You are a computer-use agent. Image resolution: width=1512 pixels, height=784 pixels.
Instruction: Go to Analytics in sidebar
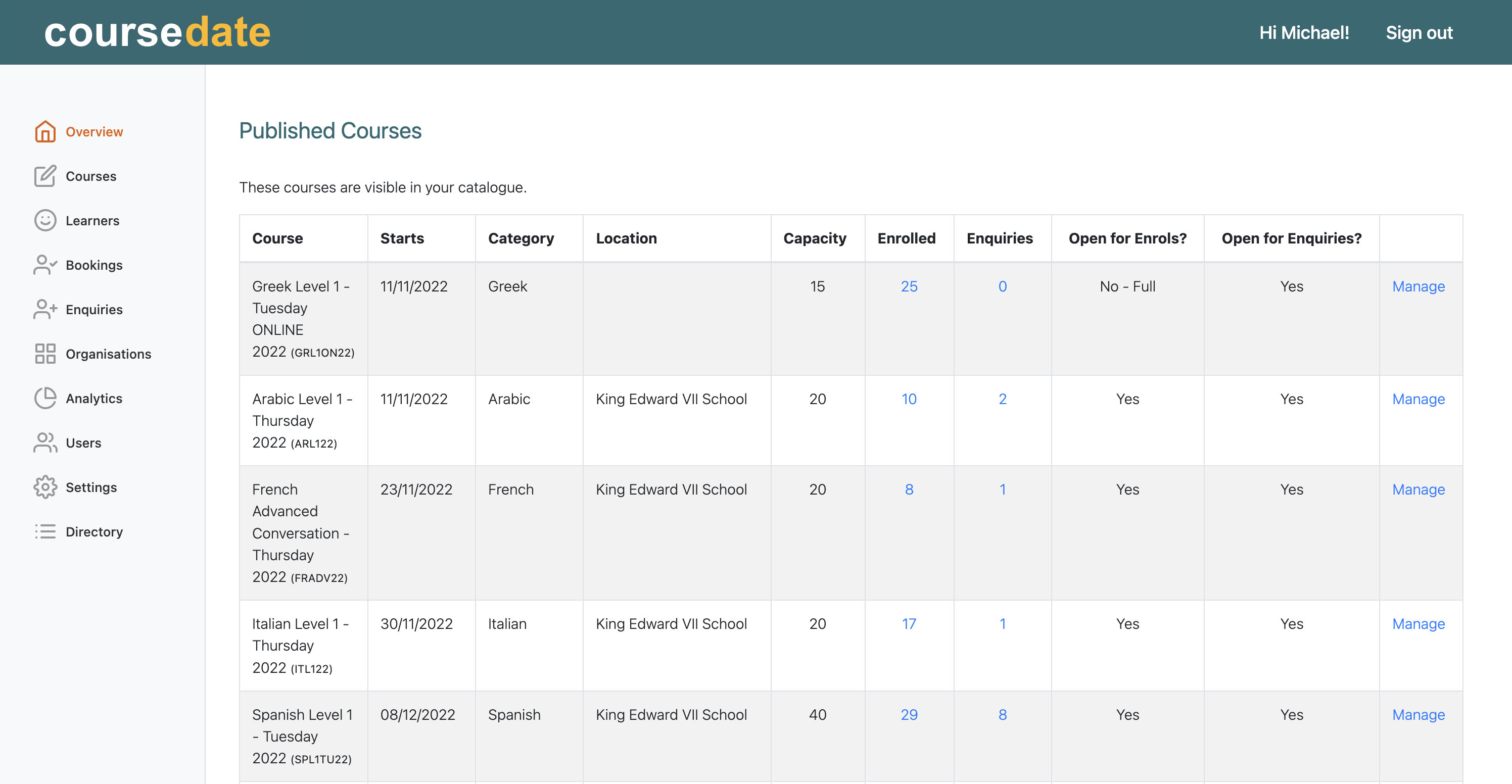tap(94, 399)
